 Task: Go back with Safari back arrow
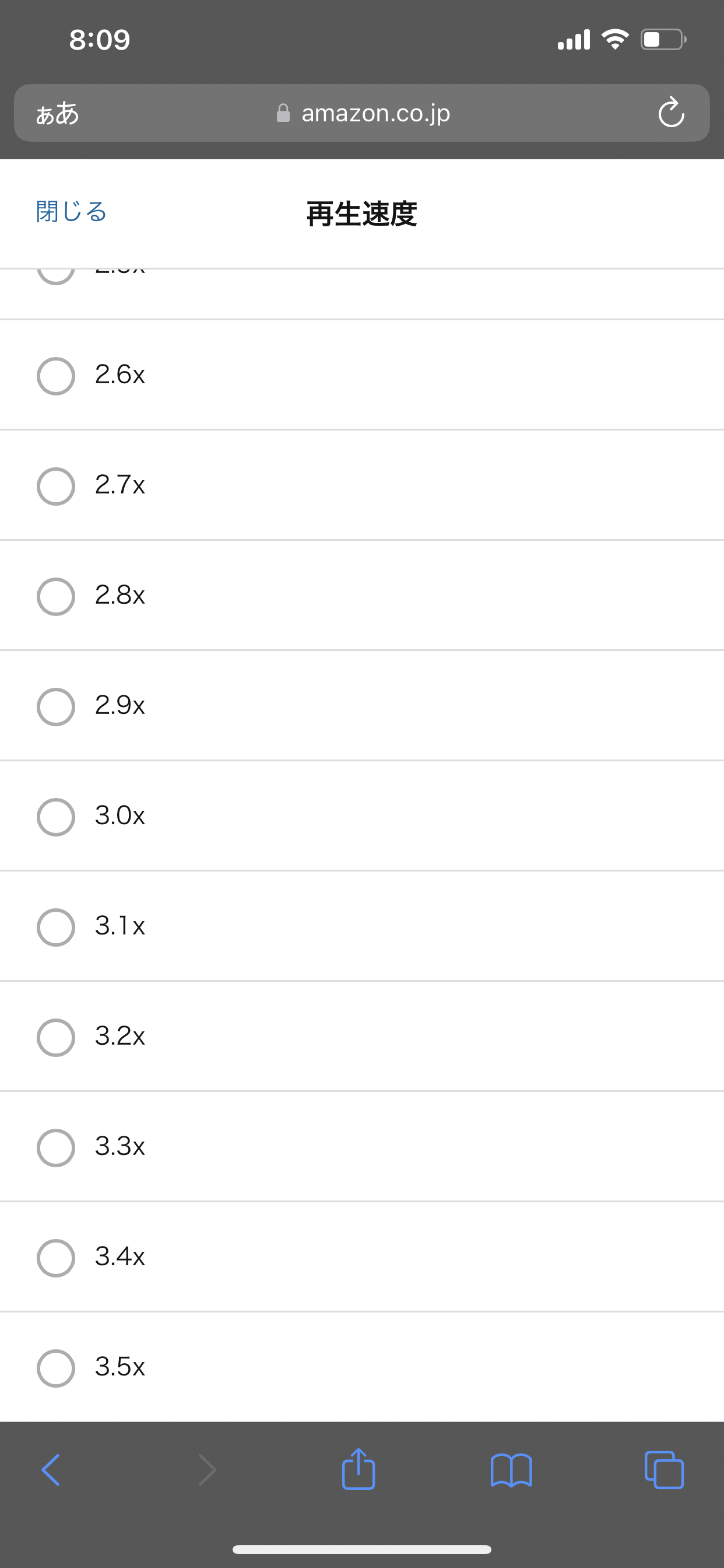[51, 1470]
